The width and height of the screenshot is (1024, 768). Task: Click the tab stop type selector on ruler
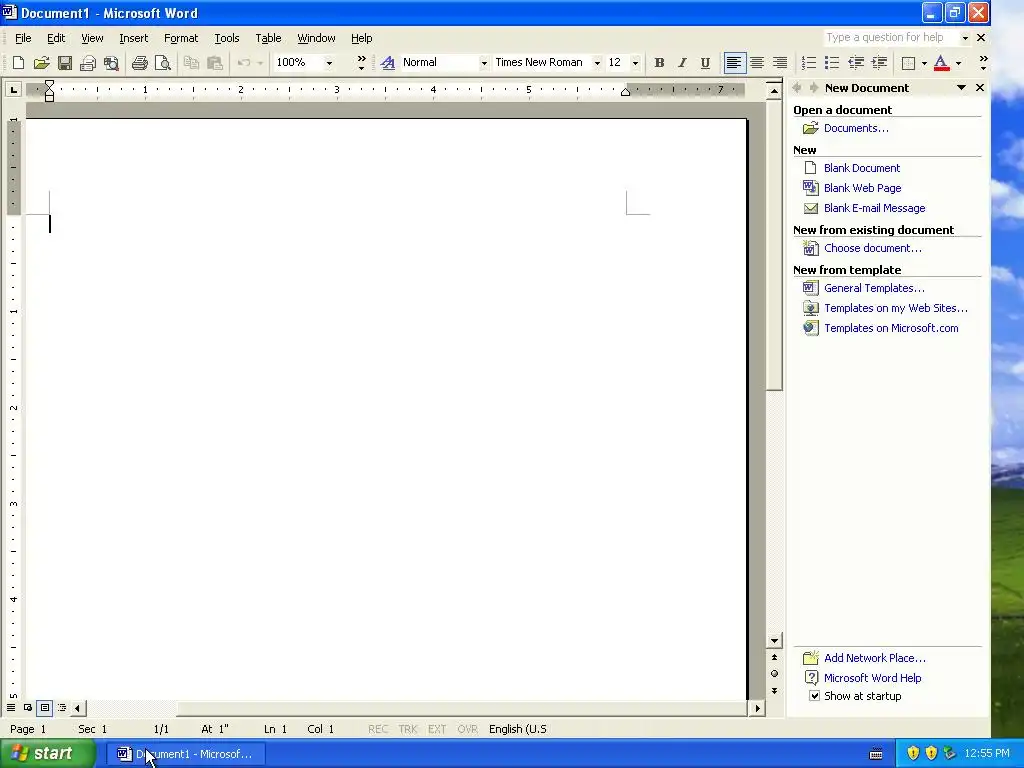[13, 89]
